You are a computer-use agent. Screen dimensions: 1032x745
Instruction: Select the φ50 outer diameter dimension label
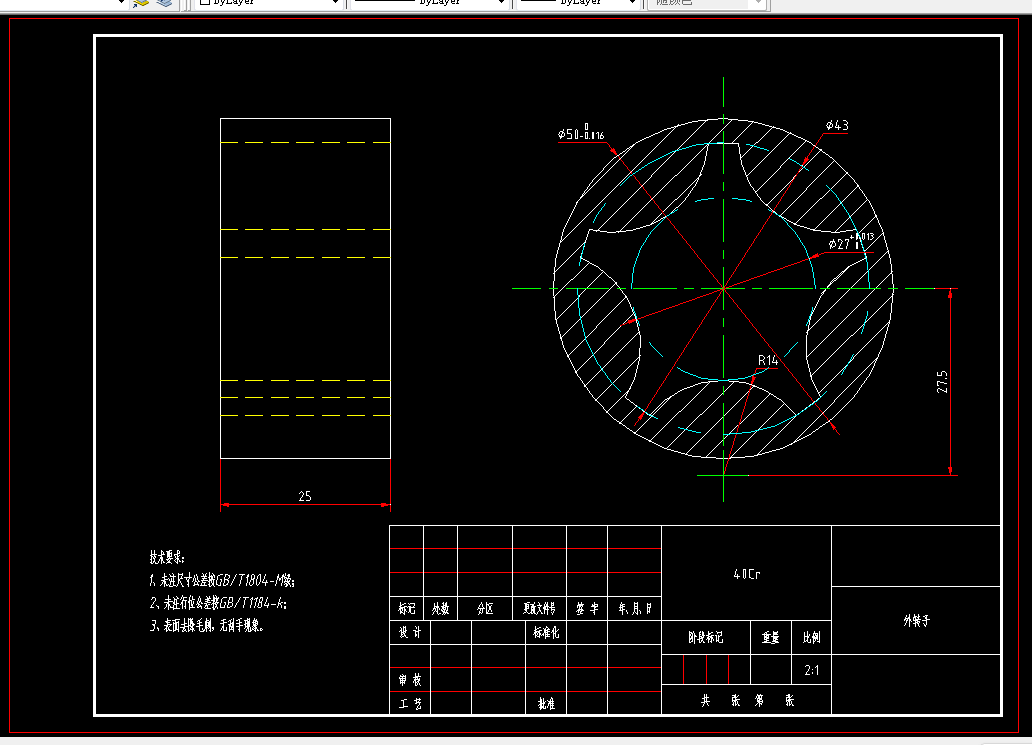point(580,132)
